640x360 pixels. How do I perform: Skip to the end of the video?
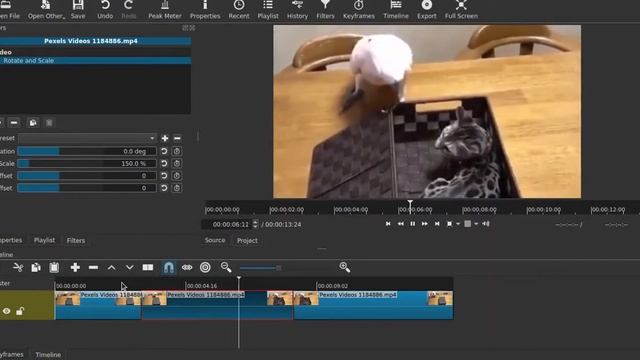[x=437, y=224]
